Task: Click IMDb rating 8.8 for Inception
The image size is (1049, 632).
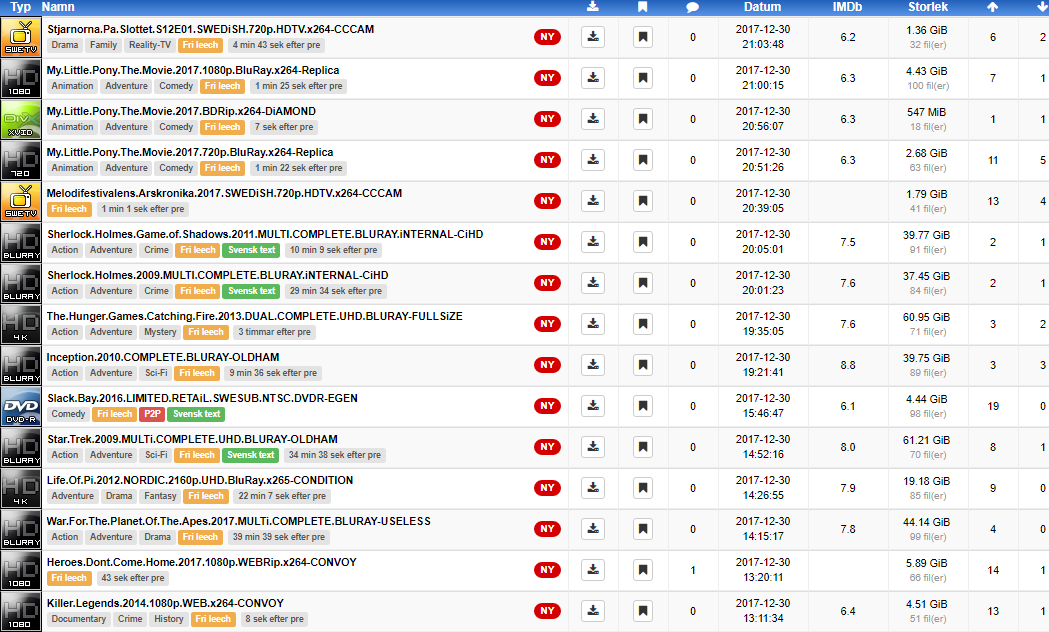Action: point(848,365)
